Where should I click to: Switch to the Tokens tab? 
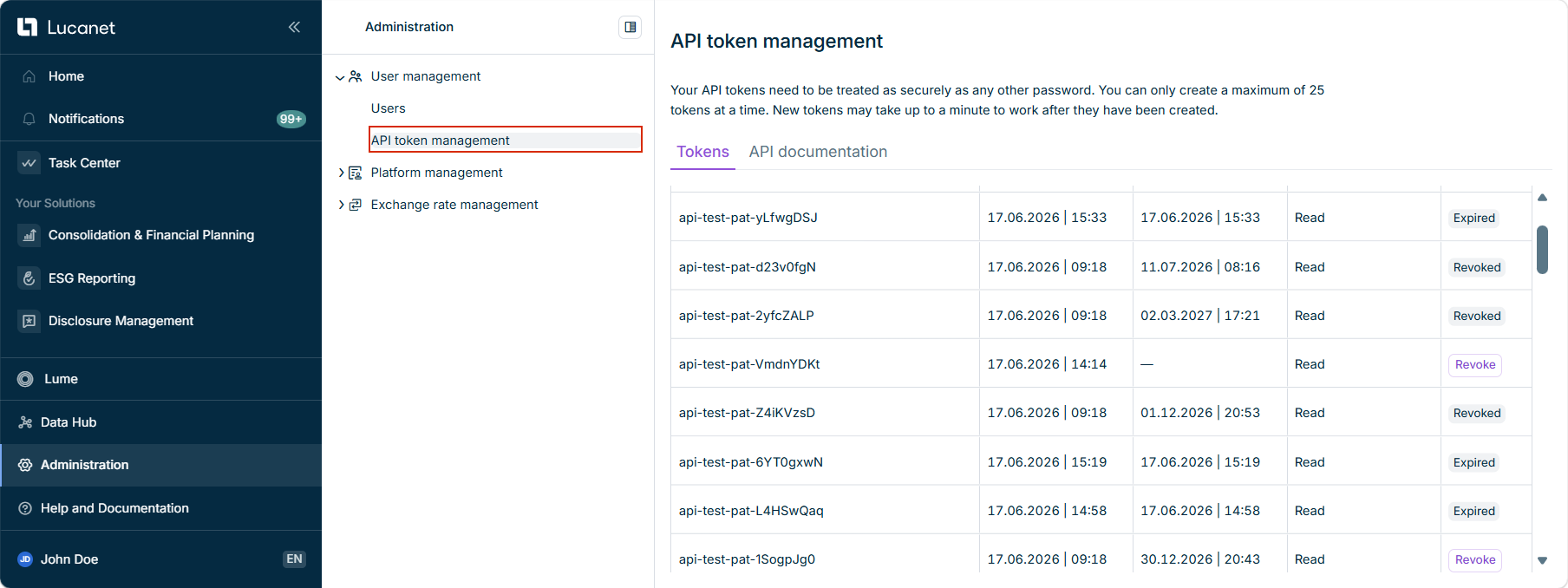pos(702,152)
